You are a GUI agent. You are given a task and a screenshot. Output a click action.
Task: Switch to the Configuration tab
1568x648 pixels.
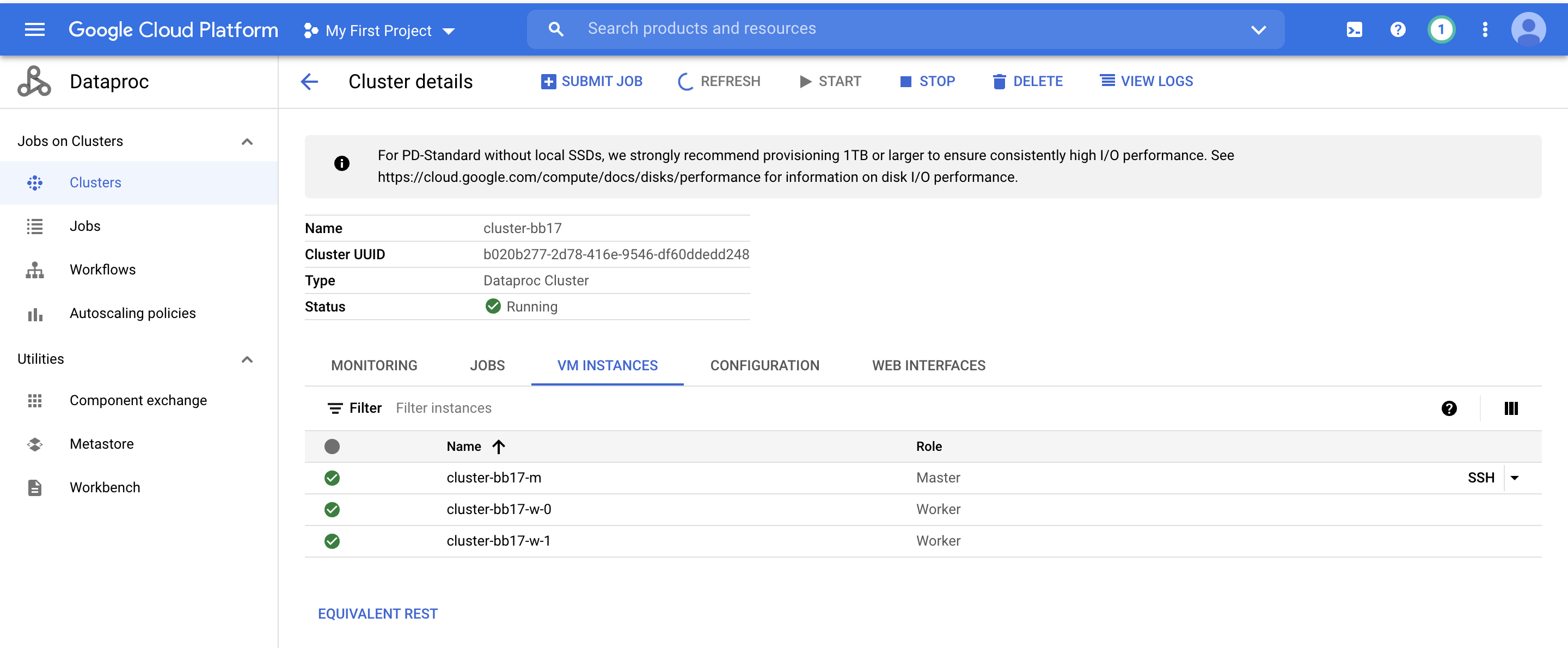764,365
